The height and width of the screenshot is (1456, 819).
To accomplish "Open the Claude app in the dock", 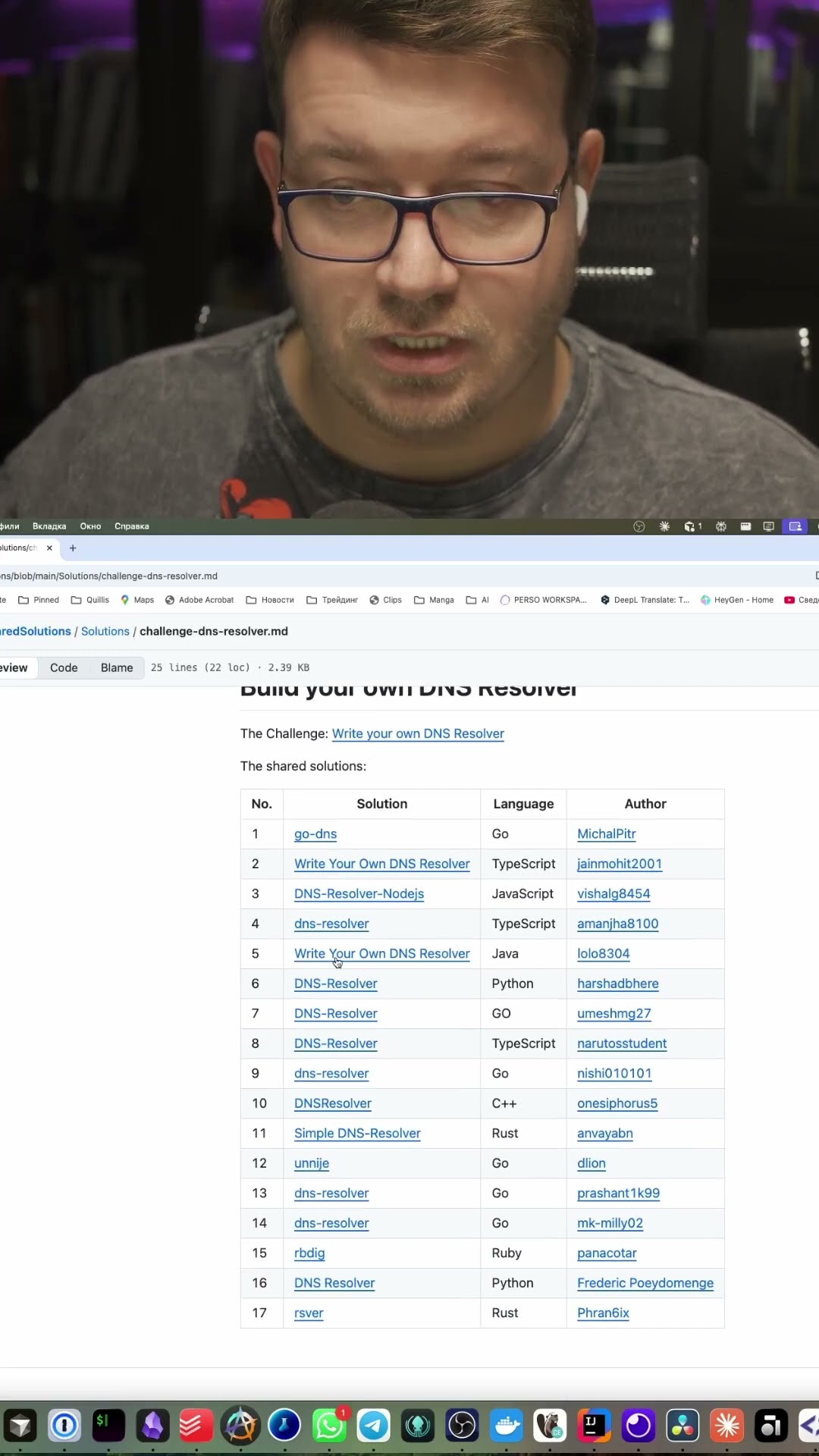I will (x=726, y=1426).
